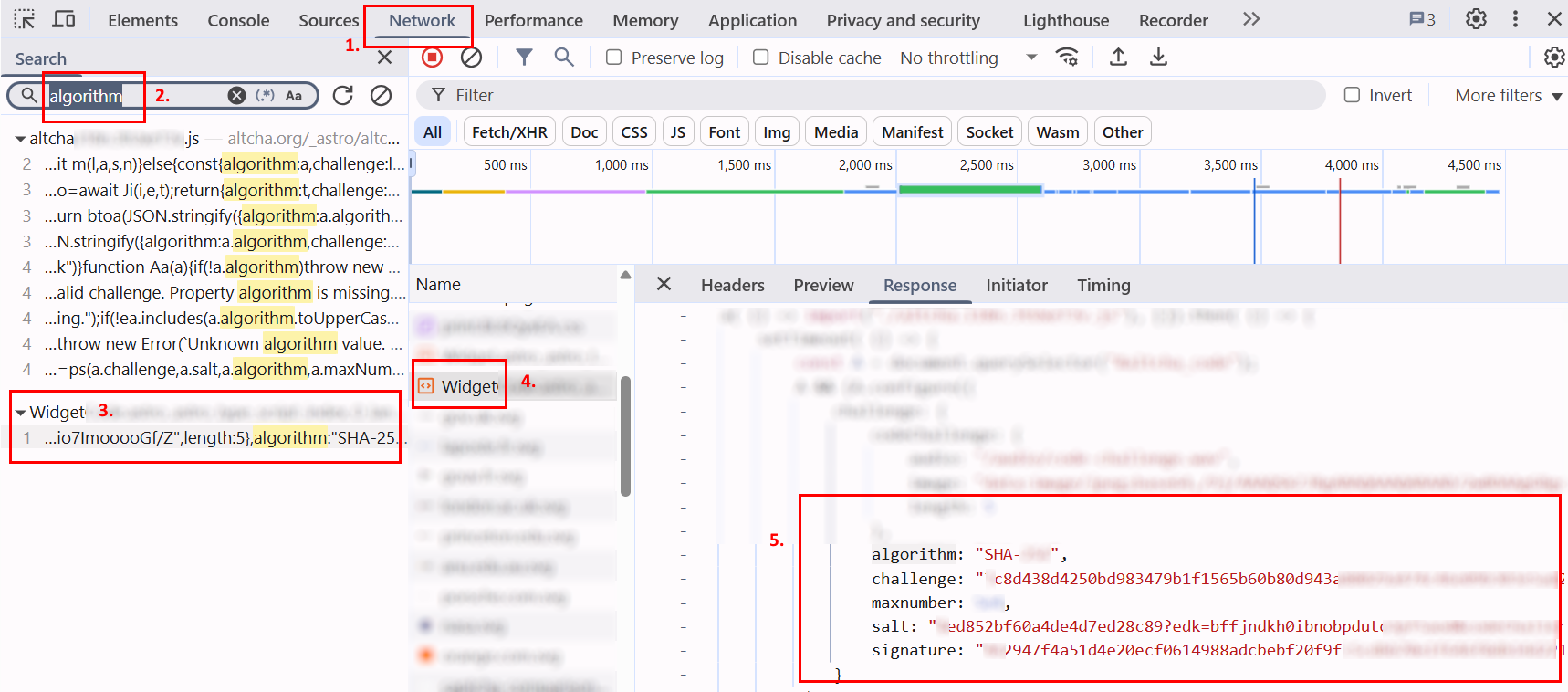Click the inspect element picker icon

tap(25, 19)
